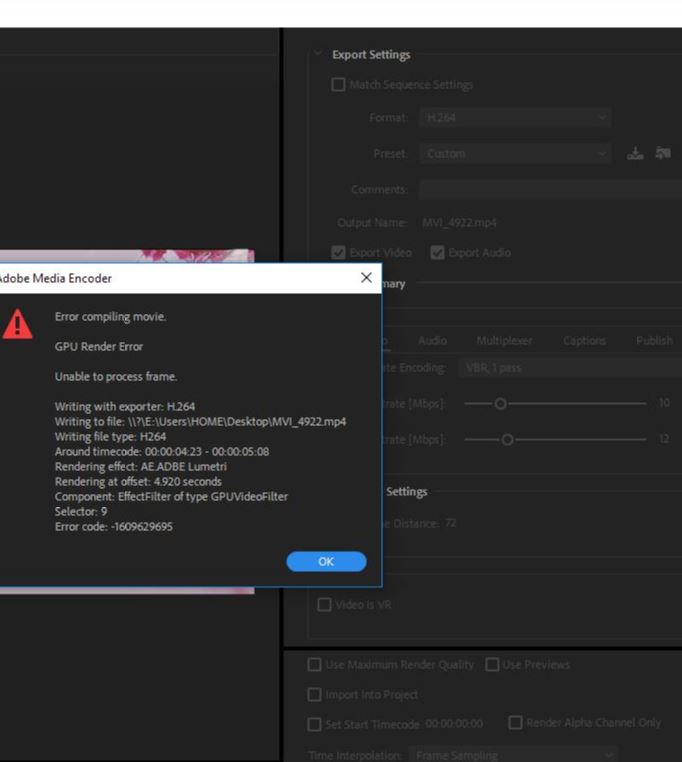This screenshot has width=682, height=762.
Task: Collapse the Export Settings section
Action: tap(318, 53)
